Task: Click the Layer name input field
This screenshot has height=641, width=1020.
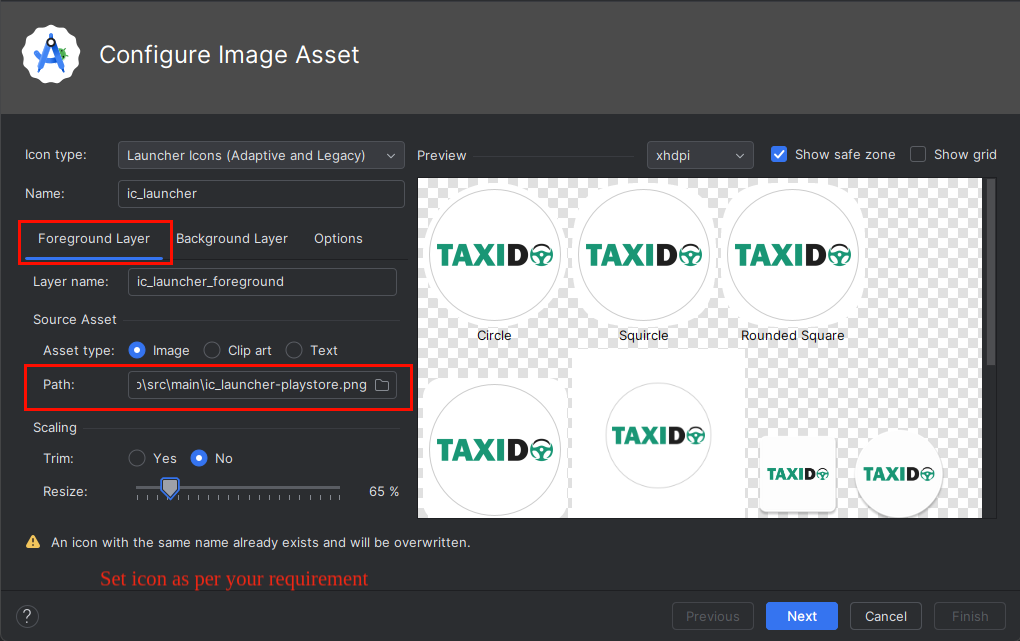Action: point(262,282)
